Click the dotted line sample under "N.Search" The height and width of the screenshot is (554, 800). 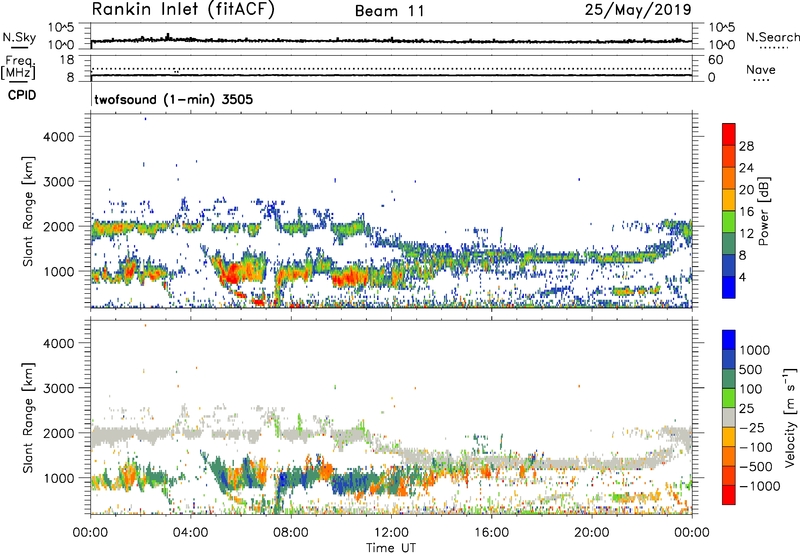tap(774, 48)
